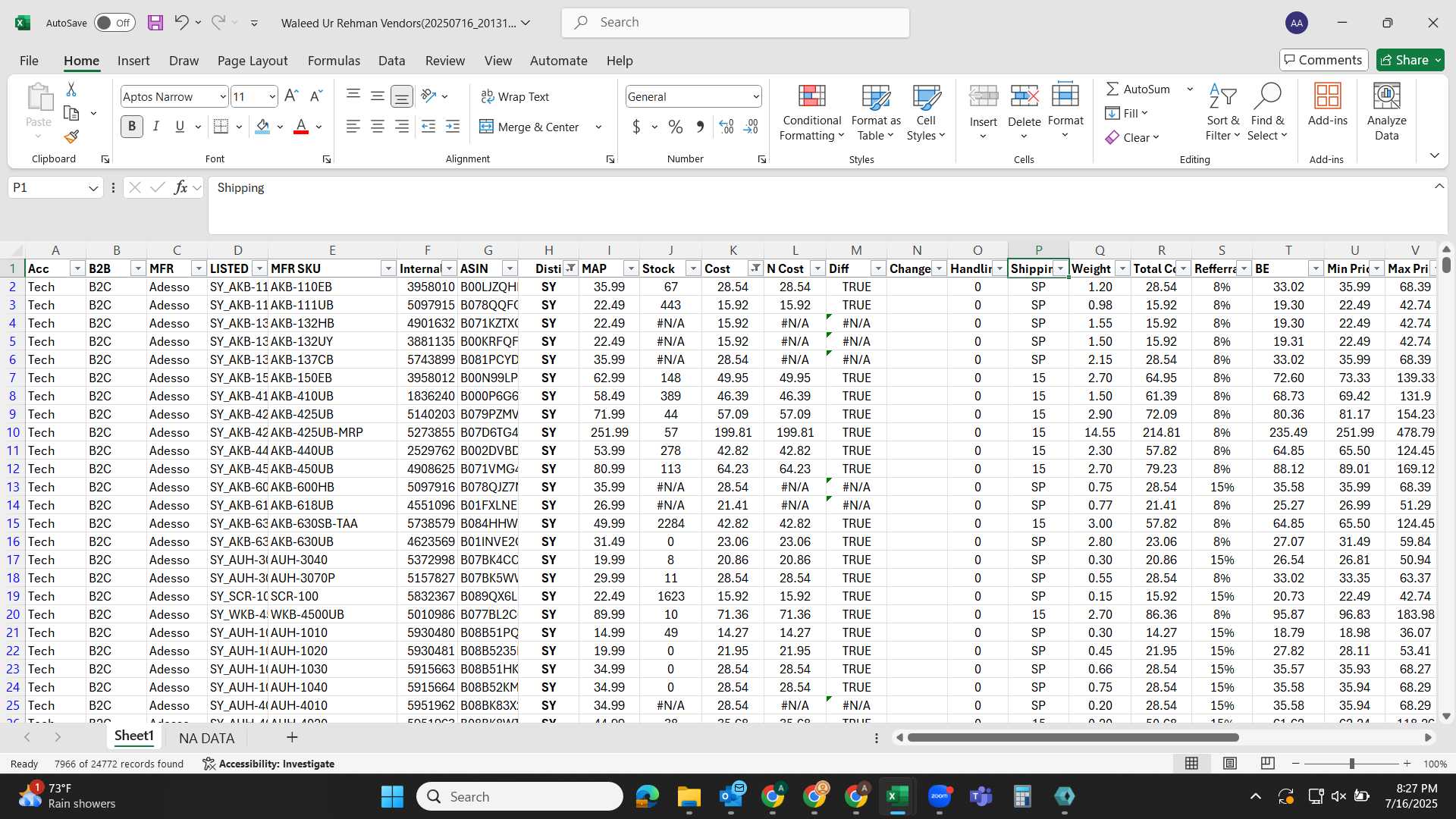
Task: Add a new sheet with plus icon
Action: [292, 737]
